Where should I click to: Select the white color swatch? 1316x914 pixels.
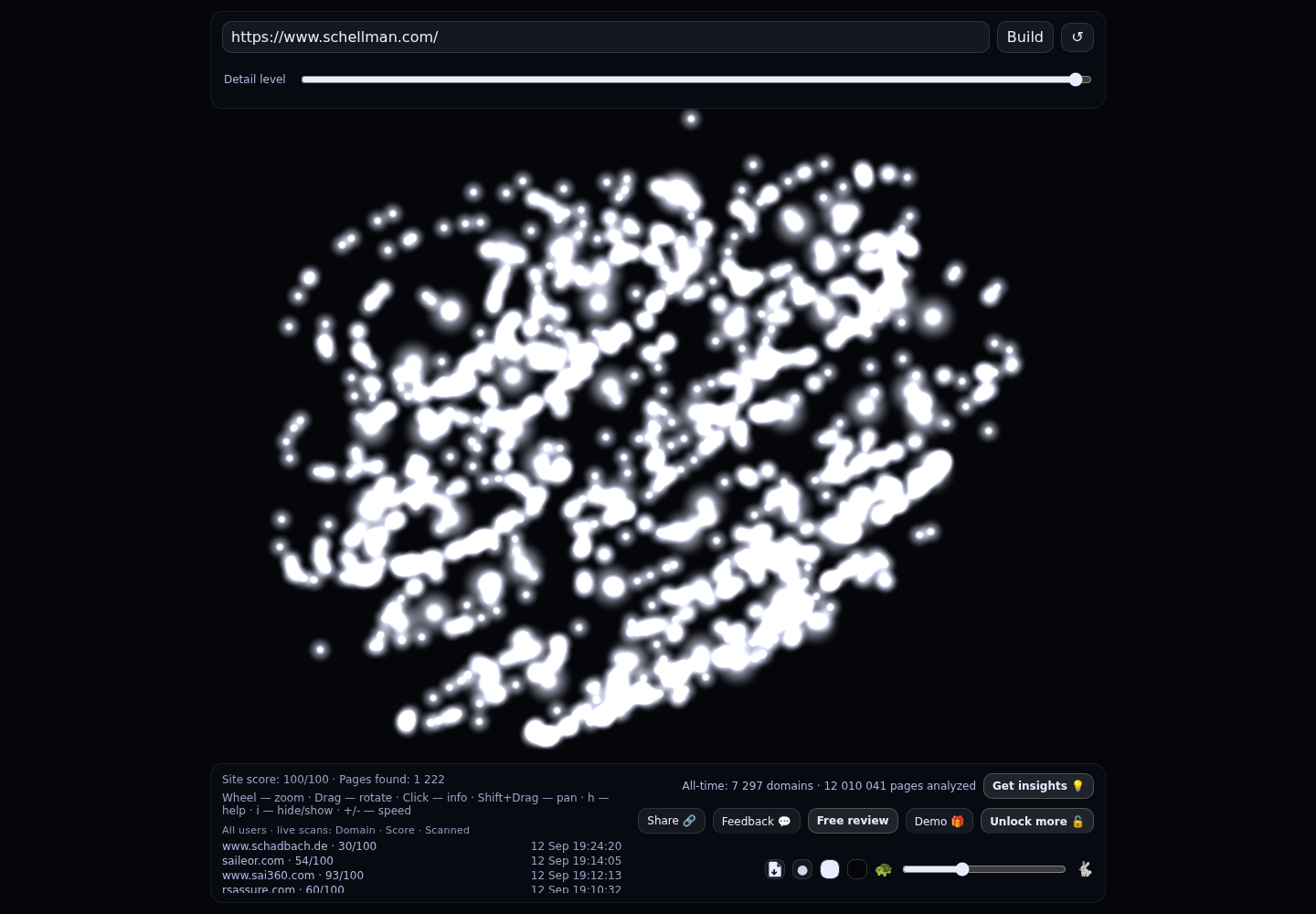tap(830, 869)
